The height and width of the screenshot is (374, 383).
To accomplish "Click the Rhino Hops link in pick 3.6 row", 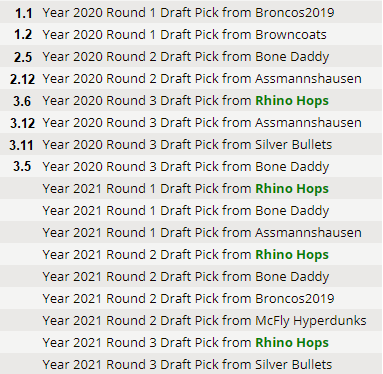I will (x=292, y=101).
